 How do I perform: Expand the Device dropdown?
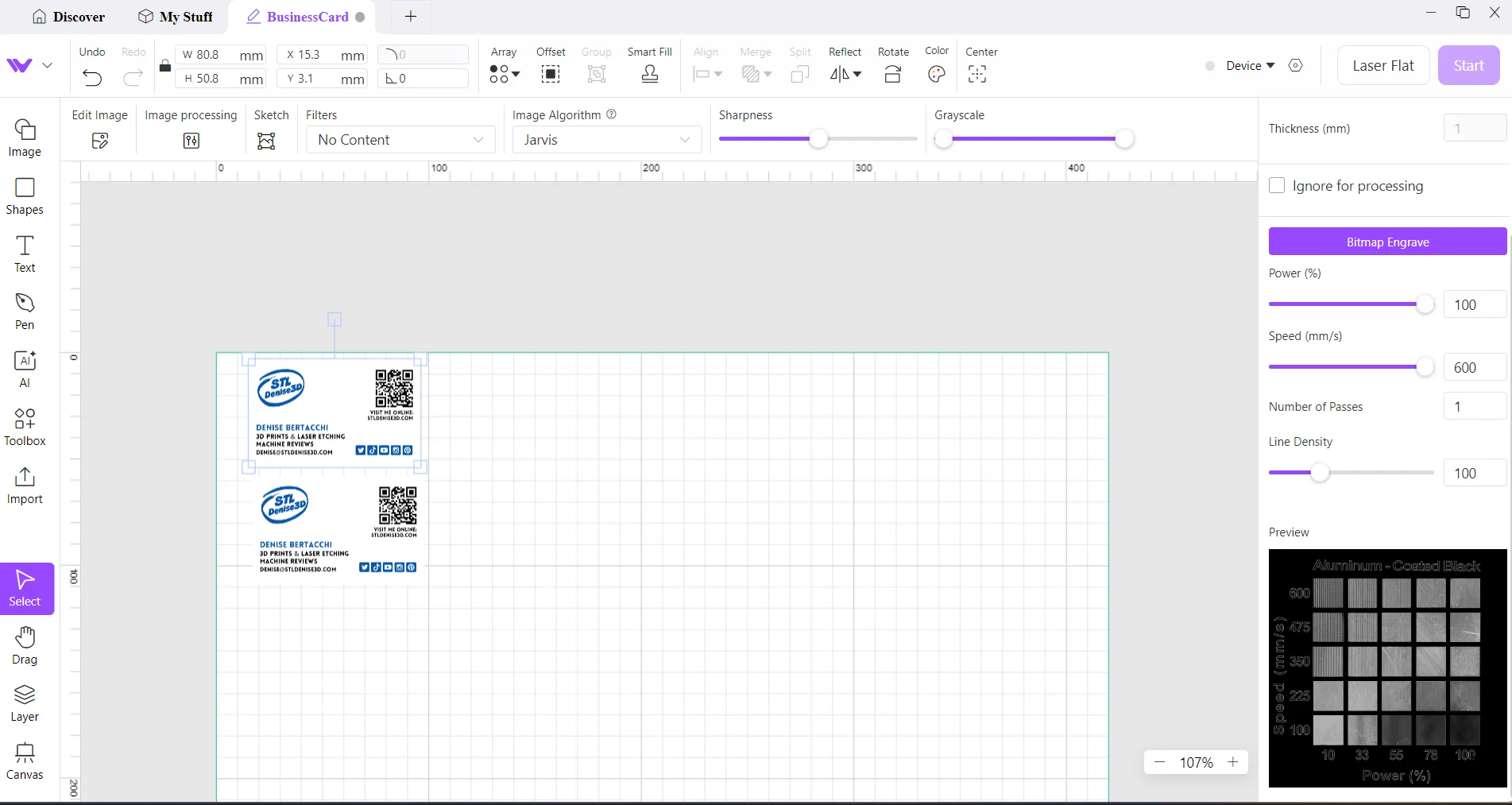pos(1250,66)
